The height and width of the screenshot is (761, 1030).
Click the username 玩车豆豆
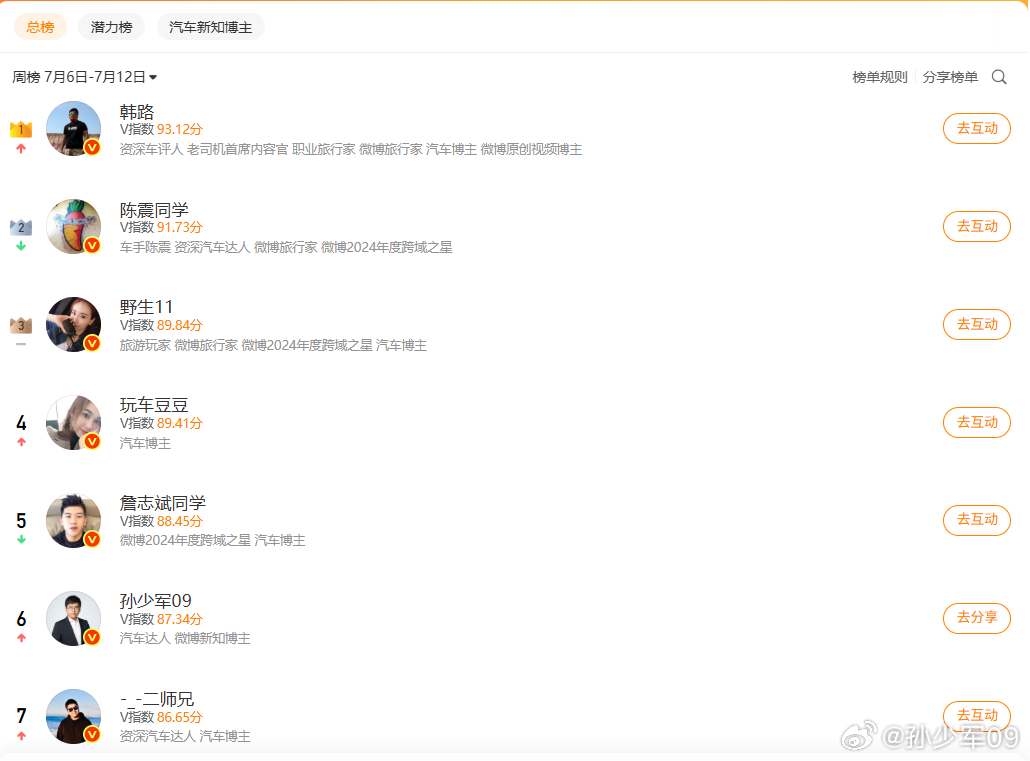[x=154, y=405]
